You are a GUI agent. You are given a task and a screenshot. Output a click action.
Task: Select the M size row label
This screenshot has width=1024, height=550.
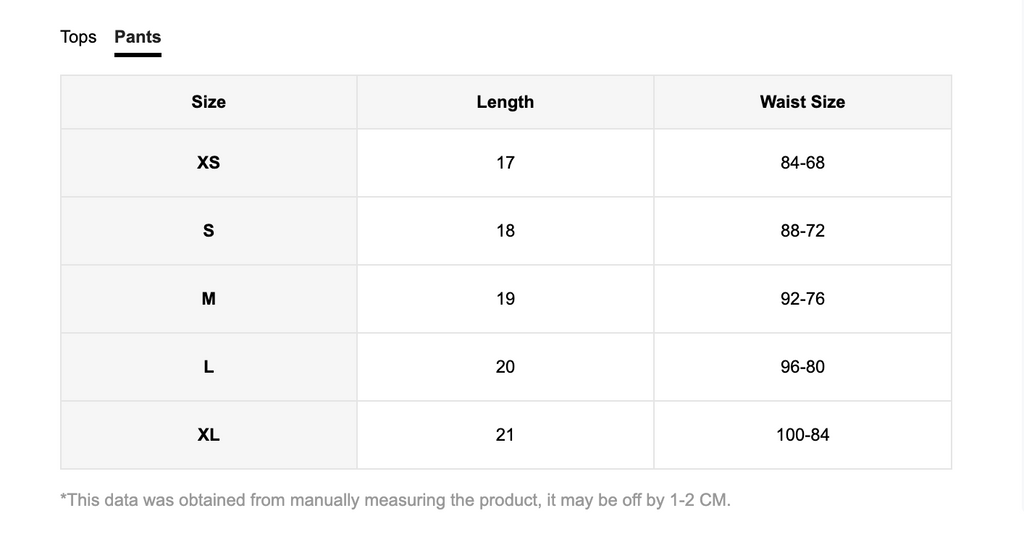coord(209,299)
